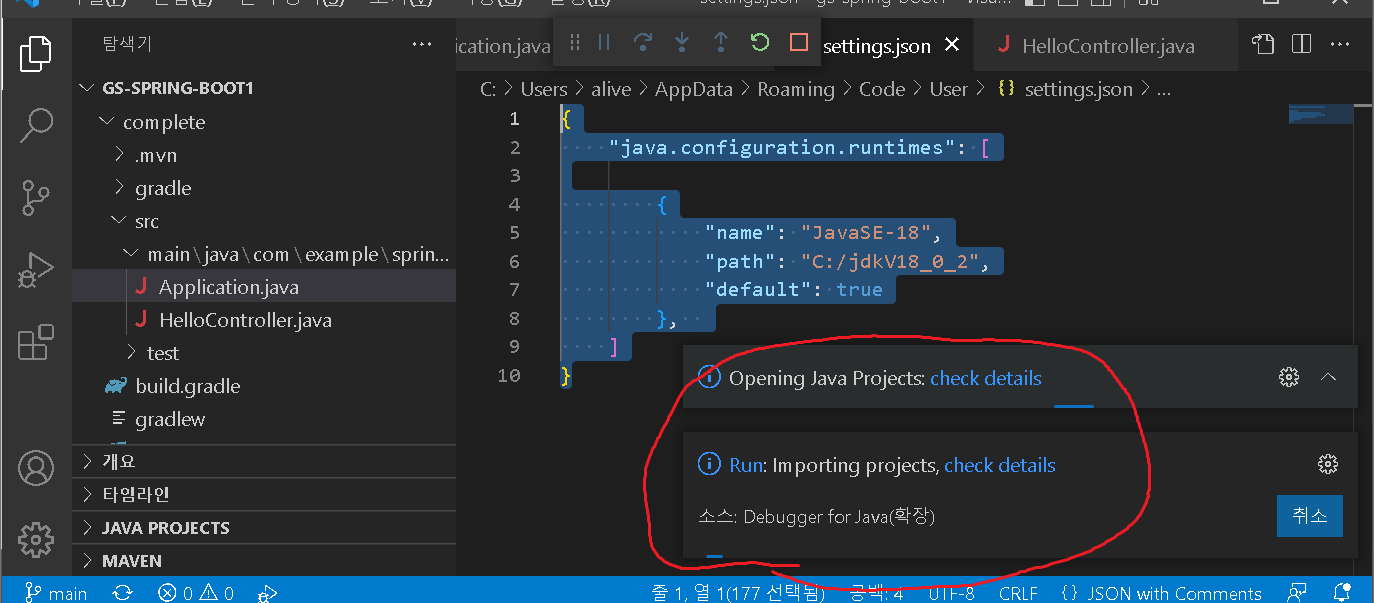Stop the debug session
The height and width of the screenshot is (603, 1374).
pos(798,42)
